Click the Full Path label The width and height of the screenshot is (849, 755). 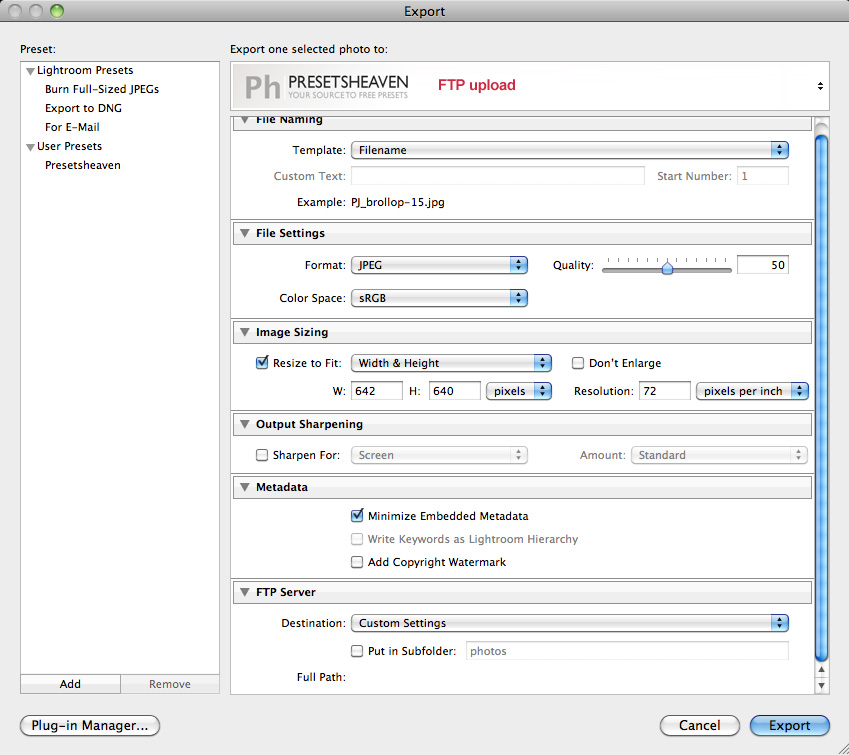321,677
